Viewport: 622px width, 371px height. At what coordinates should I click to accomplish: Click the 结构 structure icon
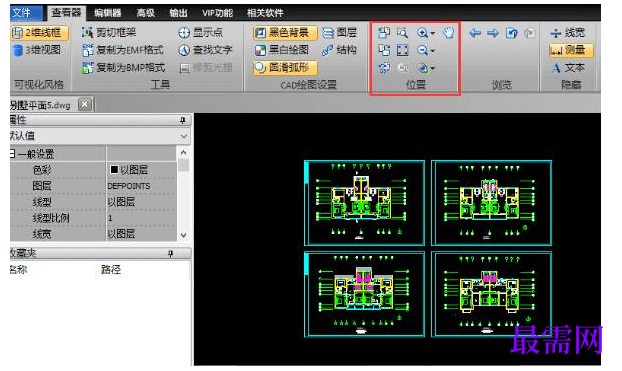(x=328, y=50)
